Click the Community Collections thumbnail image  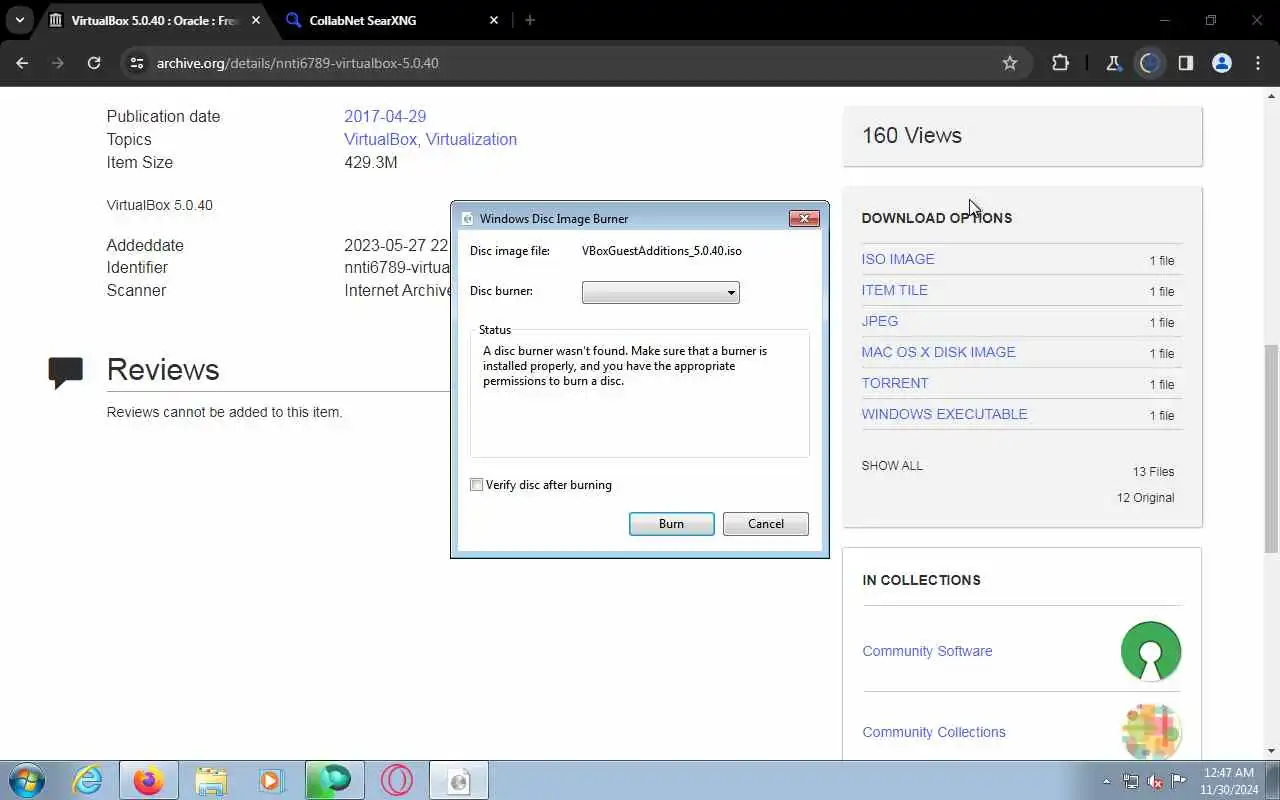point(1151,732)
